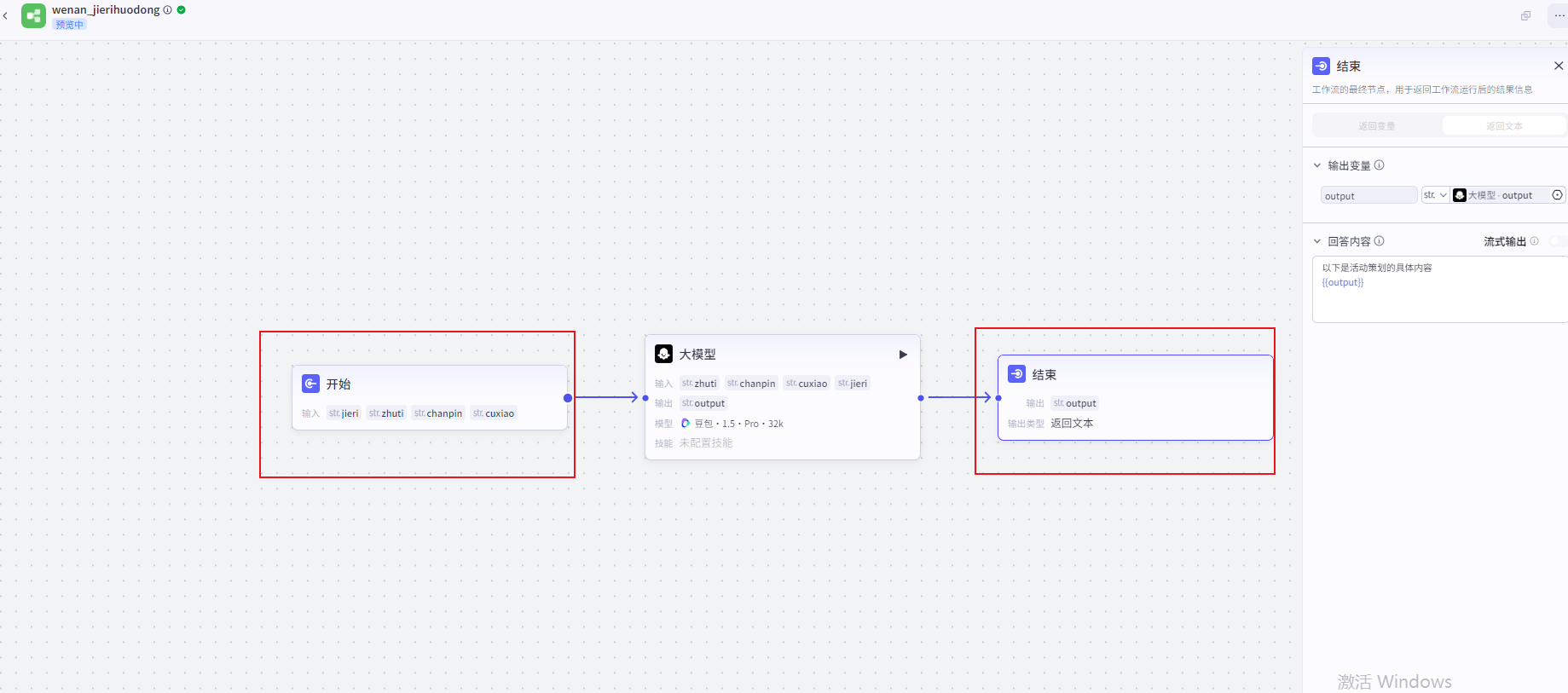Select the 返回文本 tab
Screen dimensions: 1568x693
click(x=1504, y=126)
